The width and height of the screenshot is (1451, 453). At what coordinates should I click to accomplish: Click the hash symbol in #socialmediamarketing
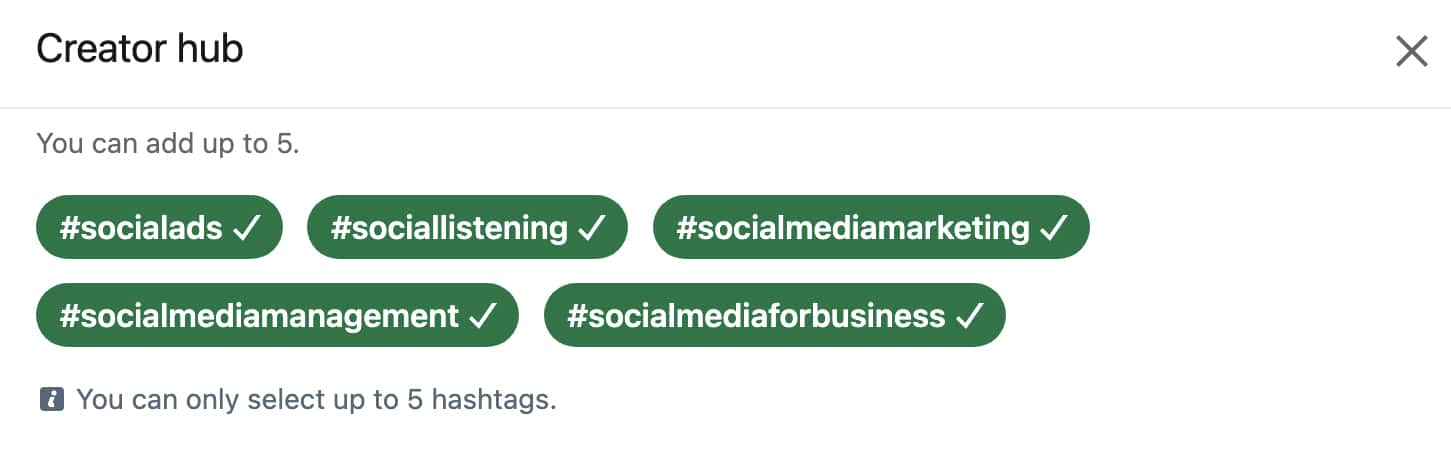[686, 229]
